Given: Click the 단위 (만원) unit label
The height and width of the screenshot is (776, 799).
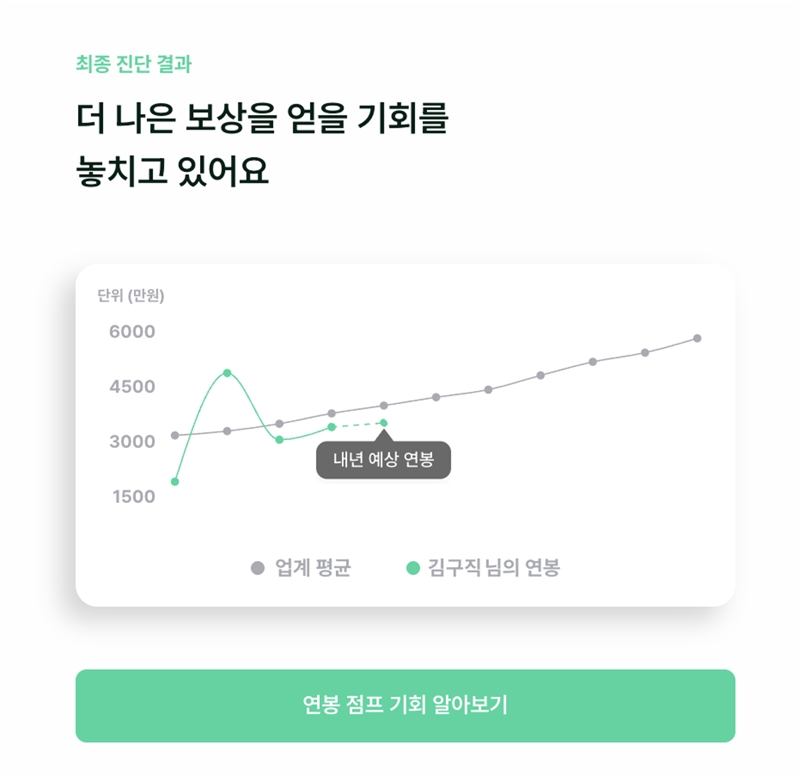Looking at the screenshot, I should pos(131,296).
